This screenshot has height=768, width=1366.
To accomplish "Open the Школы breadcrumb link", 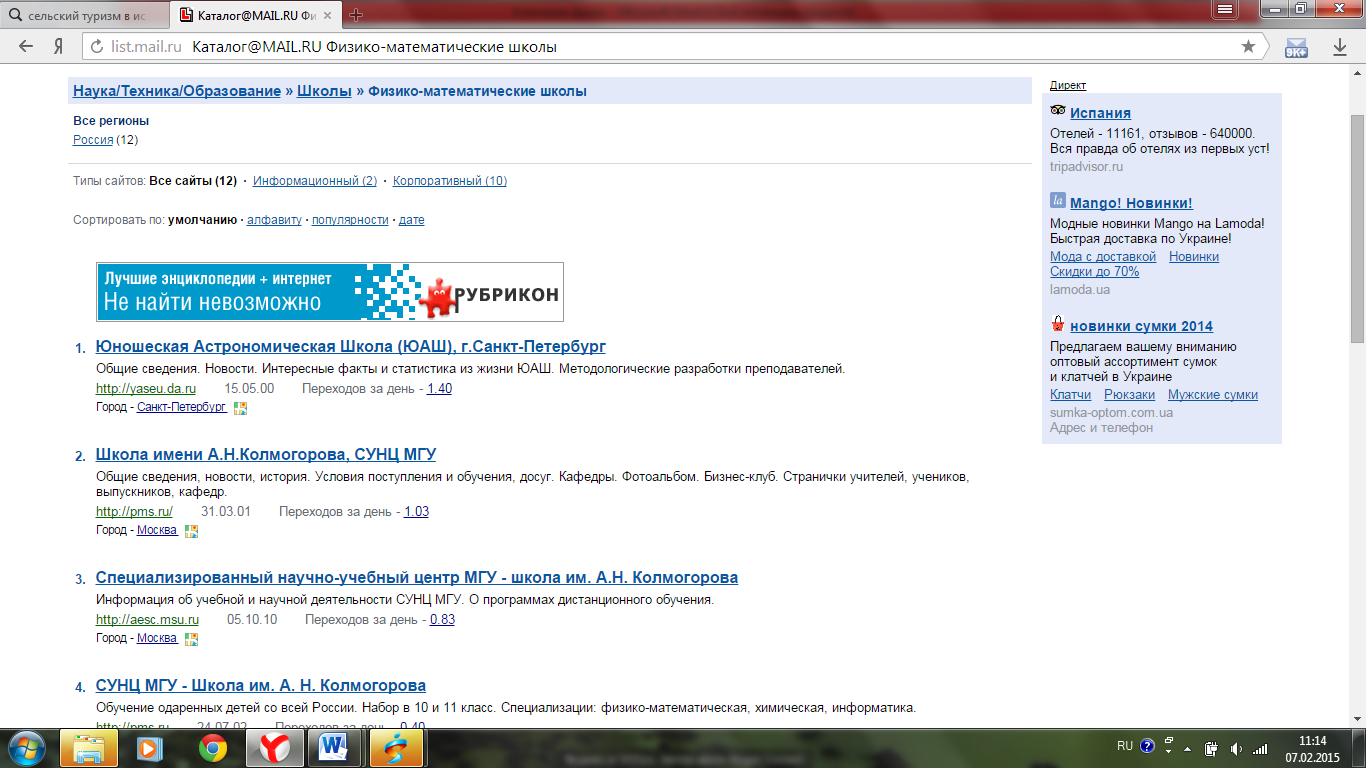I will click(x=324, y=91).
